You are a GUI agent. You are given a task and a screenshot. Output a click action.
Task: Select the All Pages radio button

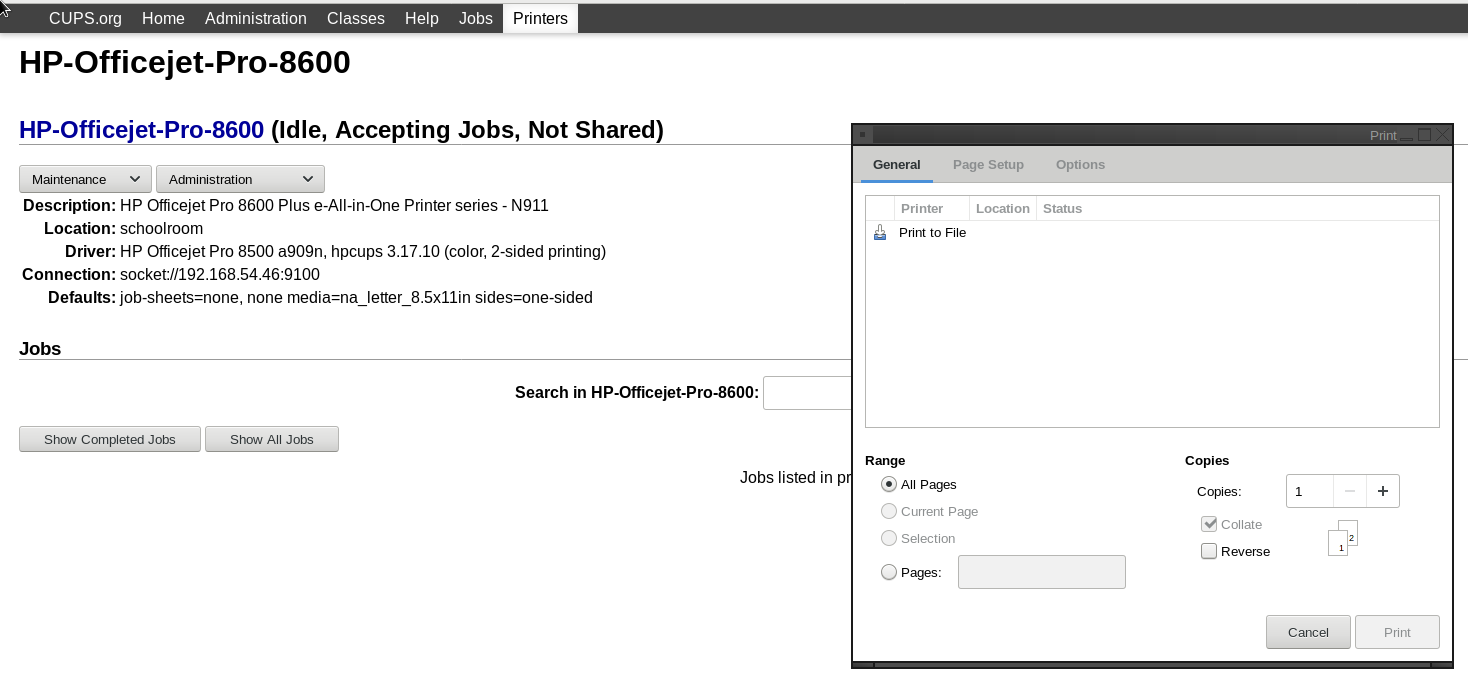click(889, 484)
